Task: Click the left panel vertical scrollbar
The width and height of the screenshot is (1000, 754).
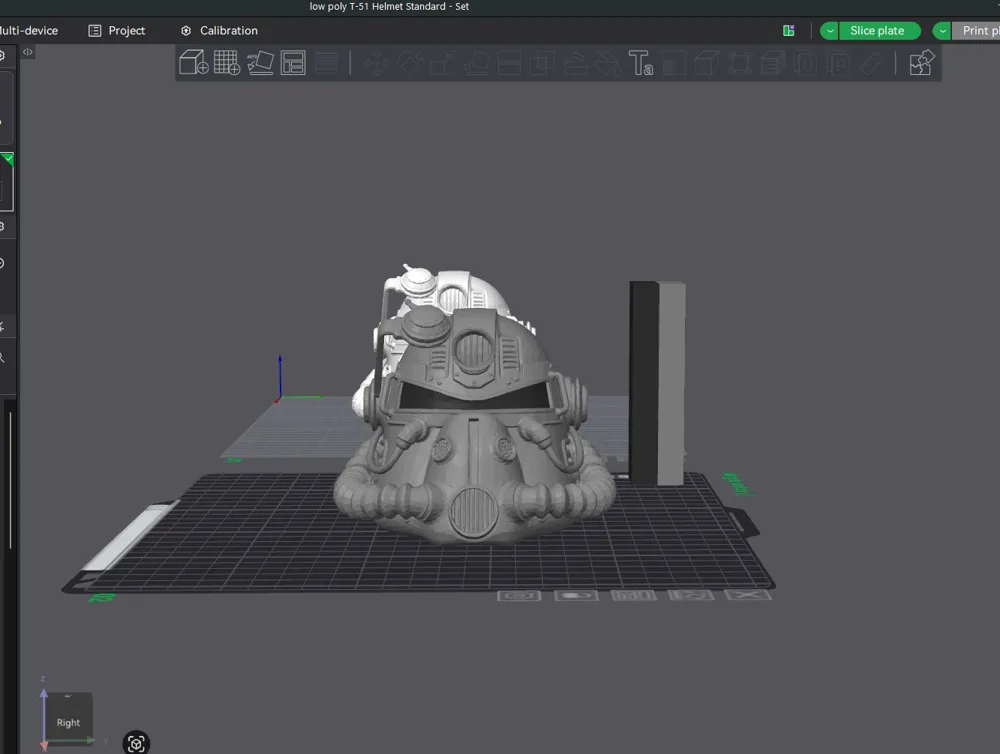Action: pyautogui.click(x=10, y=480)
